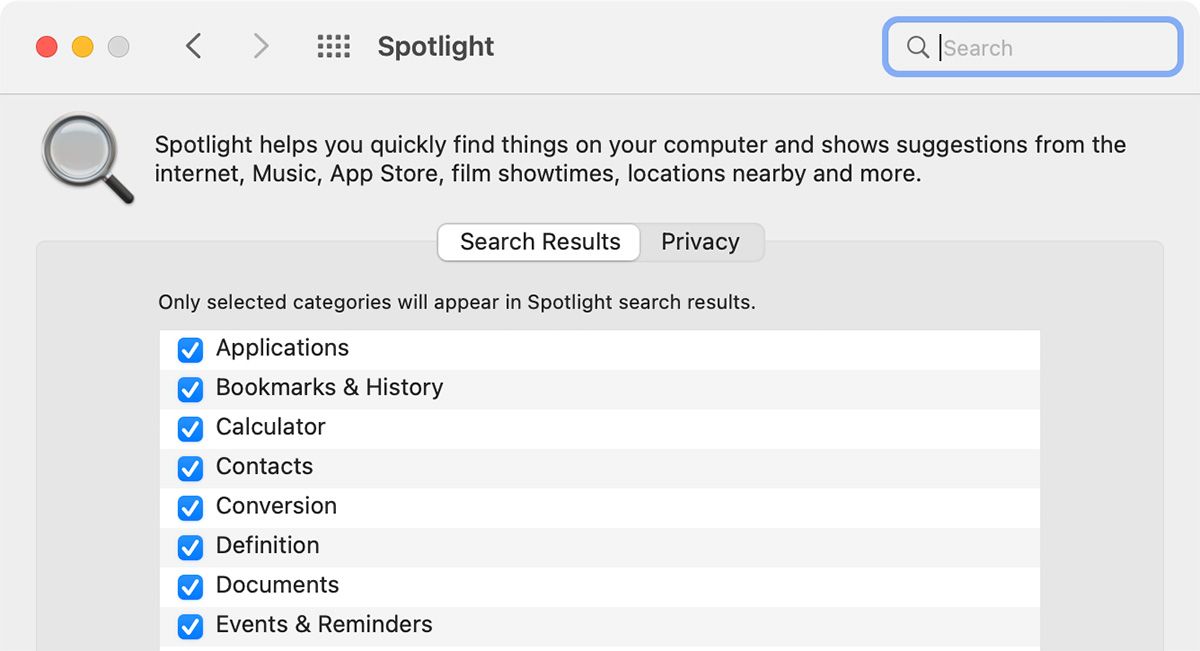The width and height of the screenshot is (1200, 651).
Task: Click the magnifying glass in the search field
Action: (917, 47)
